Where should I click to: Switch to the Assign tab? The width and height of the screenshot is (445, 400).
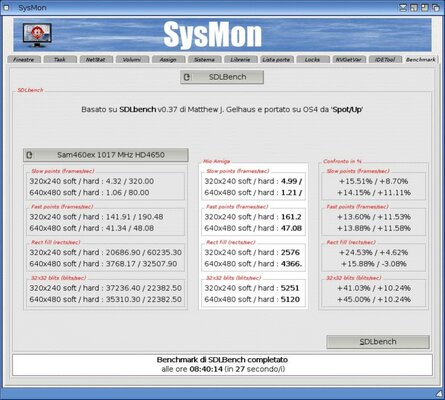click(168, 59)
